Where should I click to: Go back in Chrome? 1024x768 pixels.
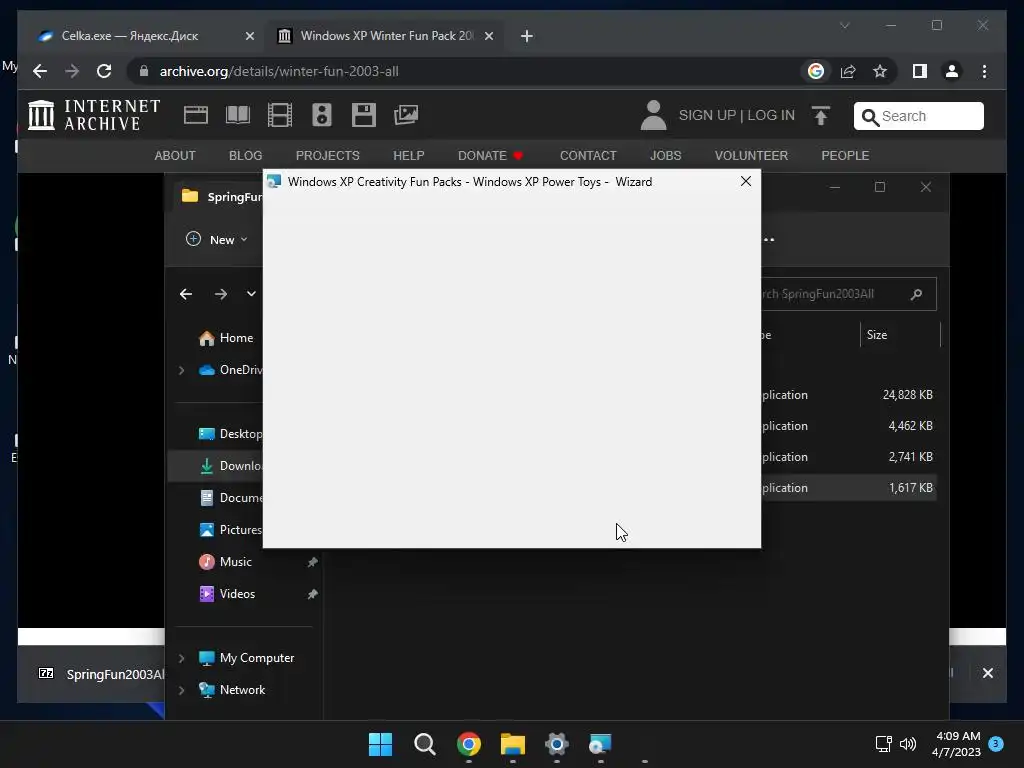click(40, 71)
